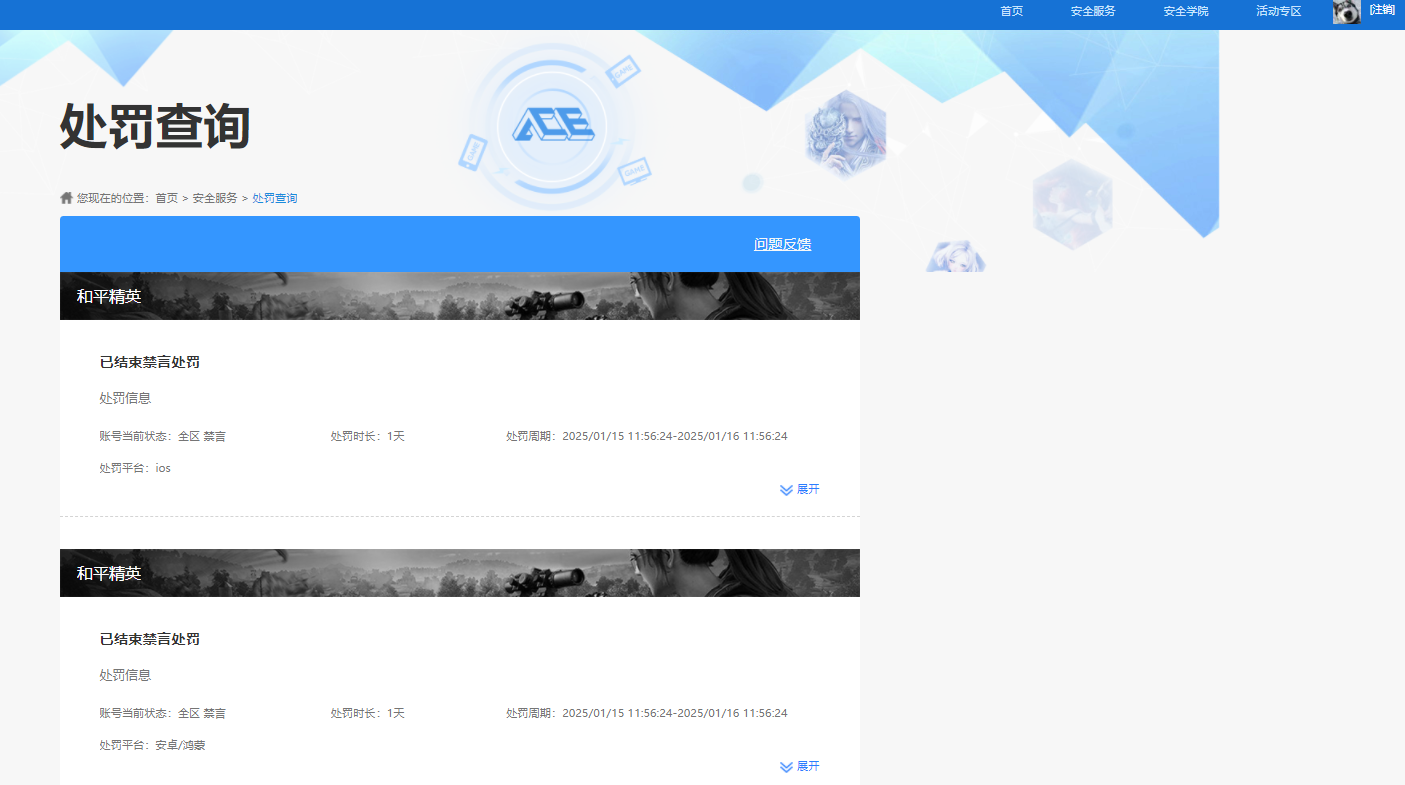Open the 安全服务 top navigation menu
This screenshot has width=1405, height=785.
coord(1092,11)
